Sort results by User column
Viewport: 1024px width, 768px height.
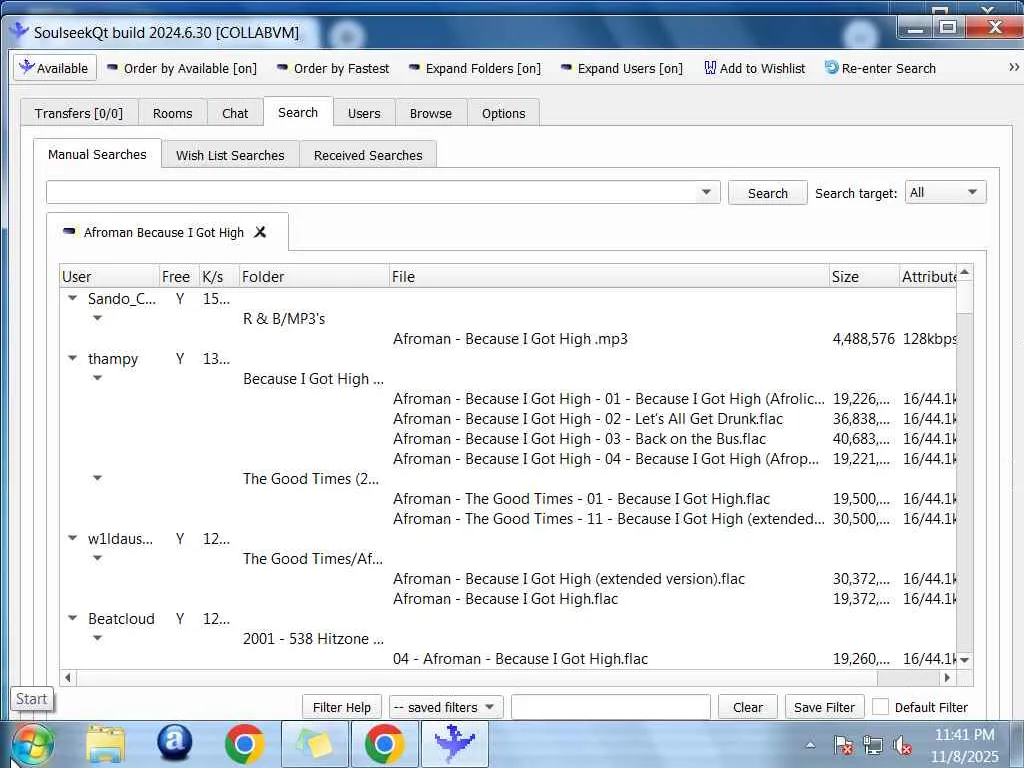pyautogui.click(x=109, y=276)
